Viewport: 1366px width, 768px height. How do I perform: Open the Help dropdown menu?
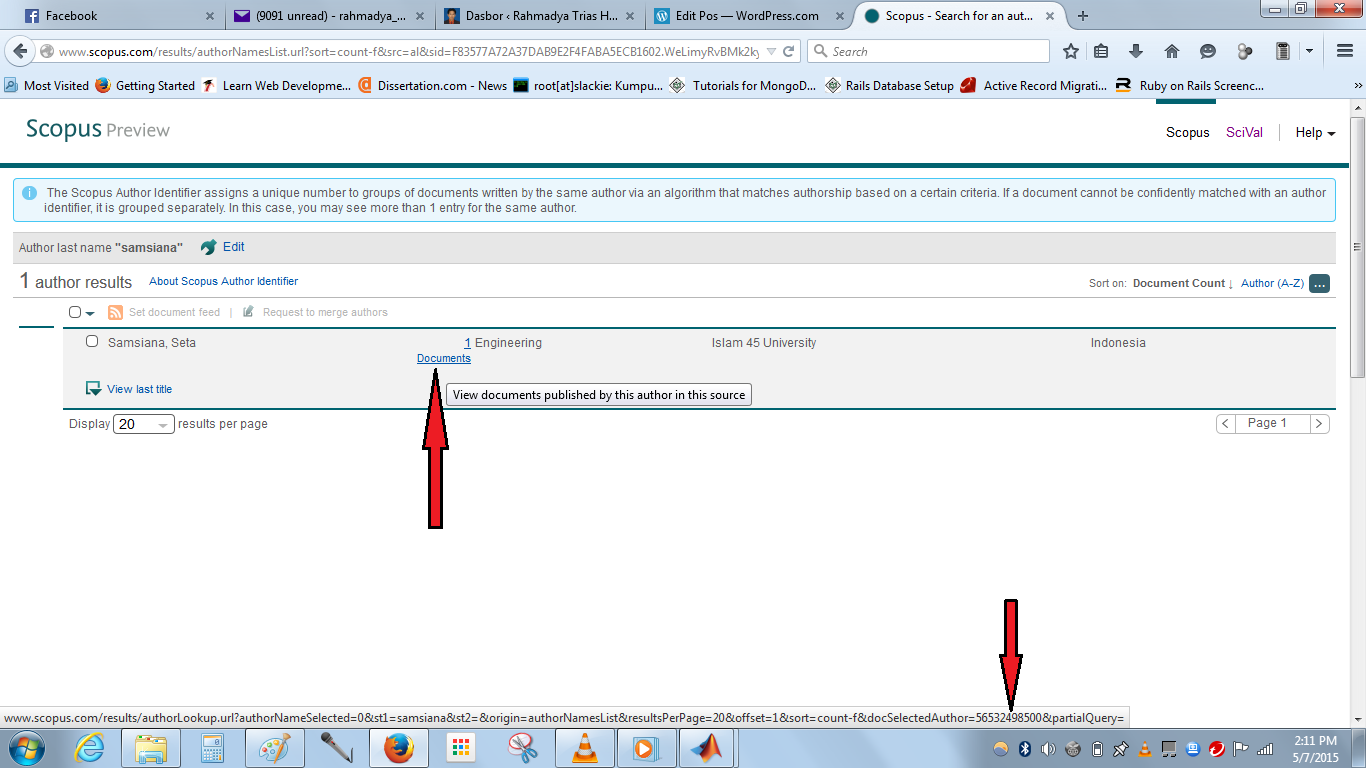[1315, 132]
